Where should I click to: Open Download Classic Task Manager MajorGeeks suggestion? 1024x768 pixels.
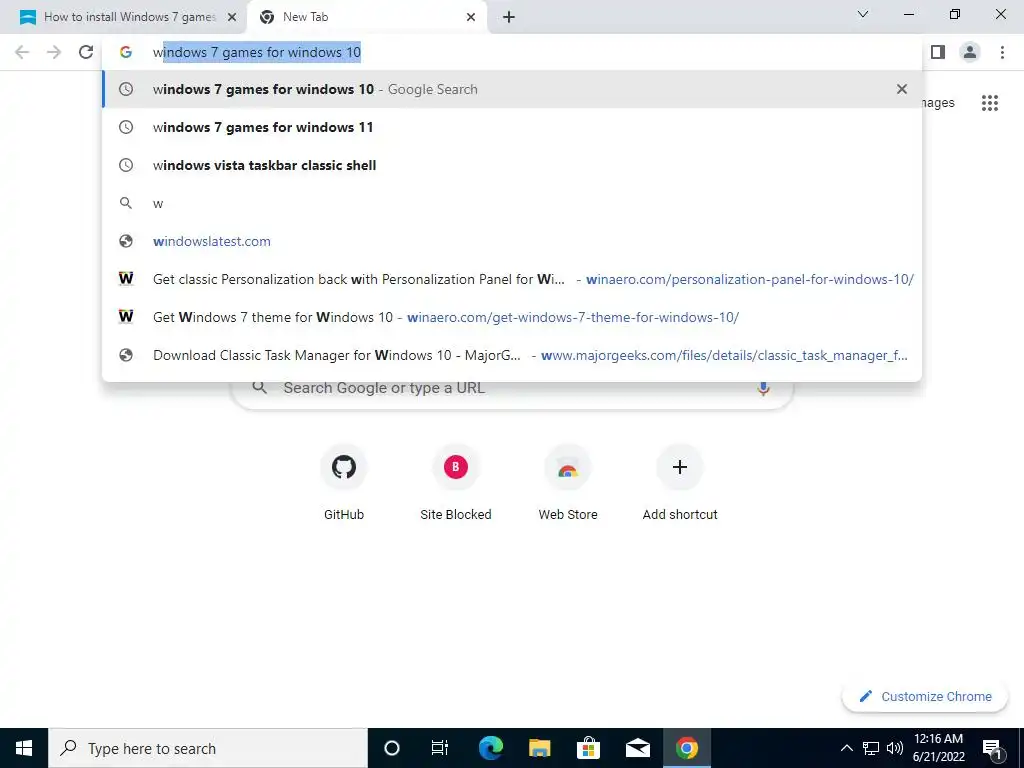click(x=512, y=355)
